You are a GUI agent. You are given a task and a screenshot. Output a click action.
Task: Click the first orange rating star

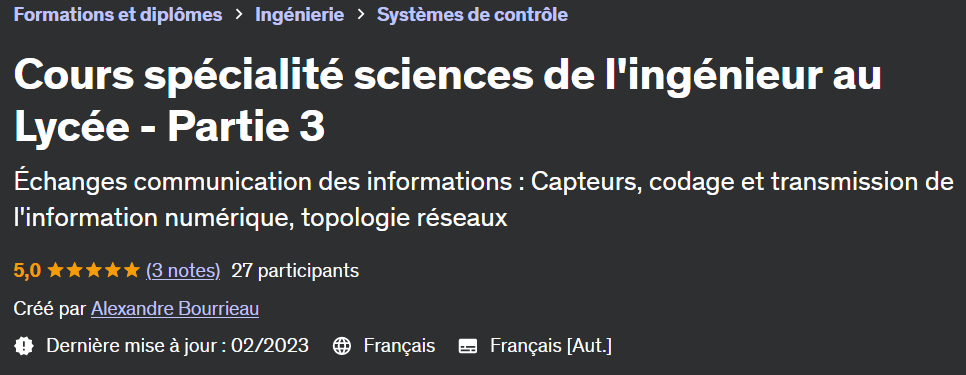click(x=55, y=270)
